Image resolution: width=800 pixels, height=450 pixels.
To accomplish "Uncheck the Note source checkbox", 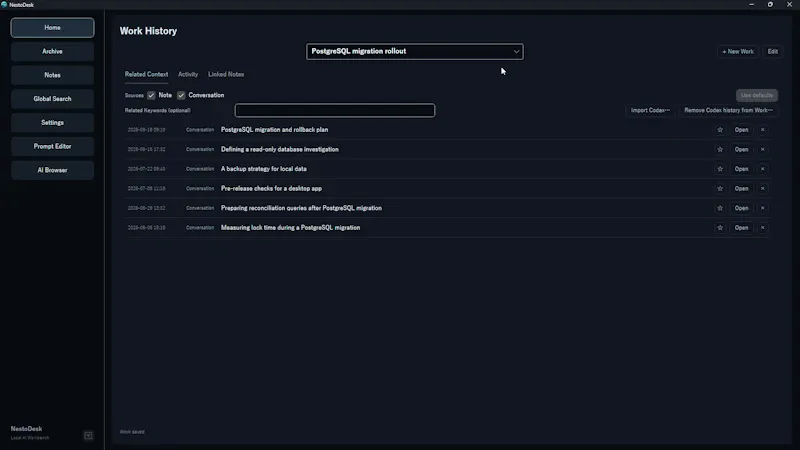I will coord(151,95).
